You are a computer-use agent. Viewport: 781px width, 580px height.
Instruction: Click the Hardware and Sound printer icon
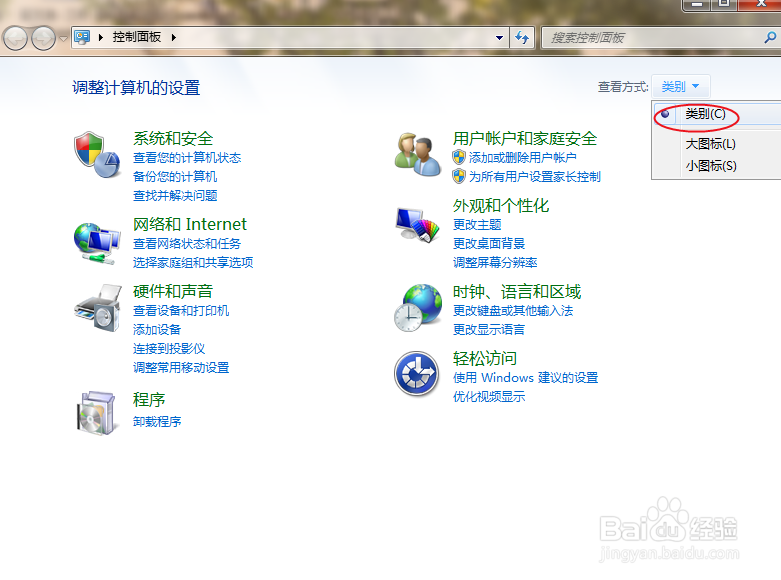[x=99, y=308]
